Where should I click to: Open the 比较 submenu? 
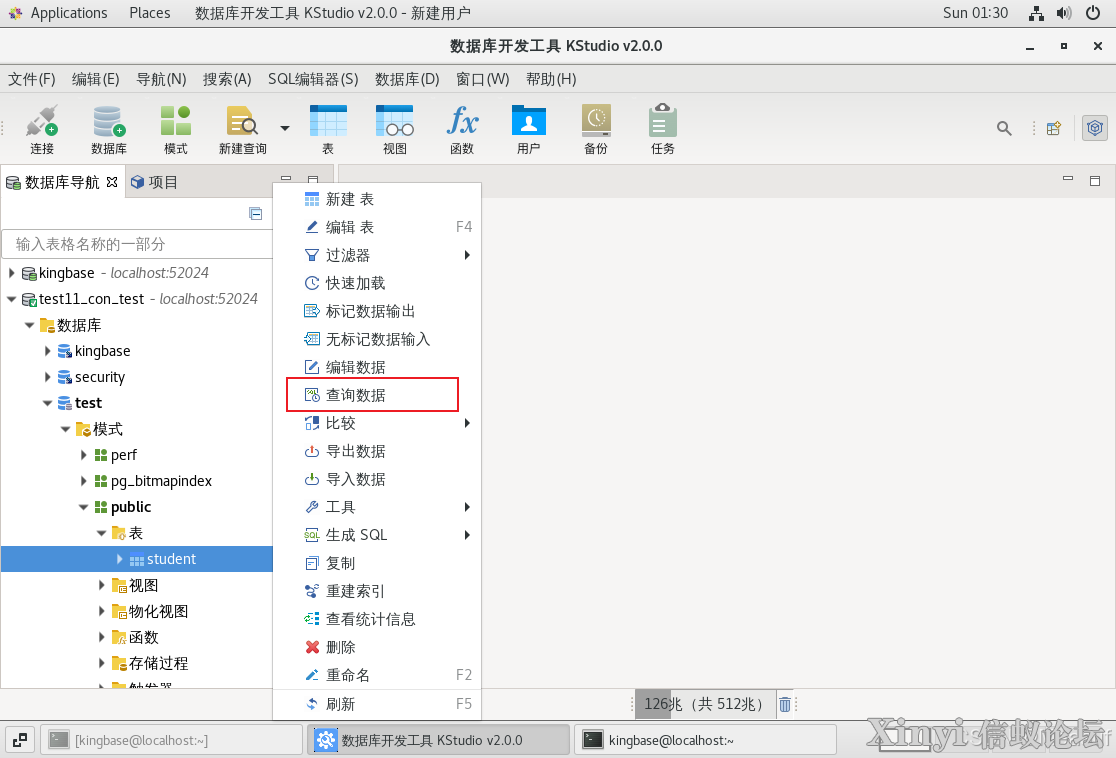(x=377, y=423)
